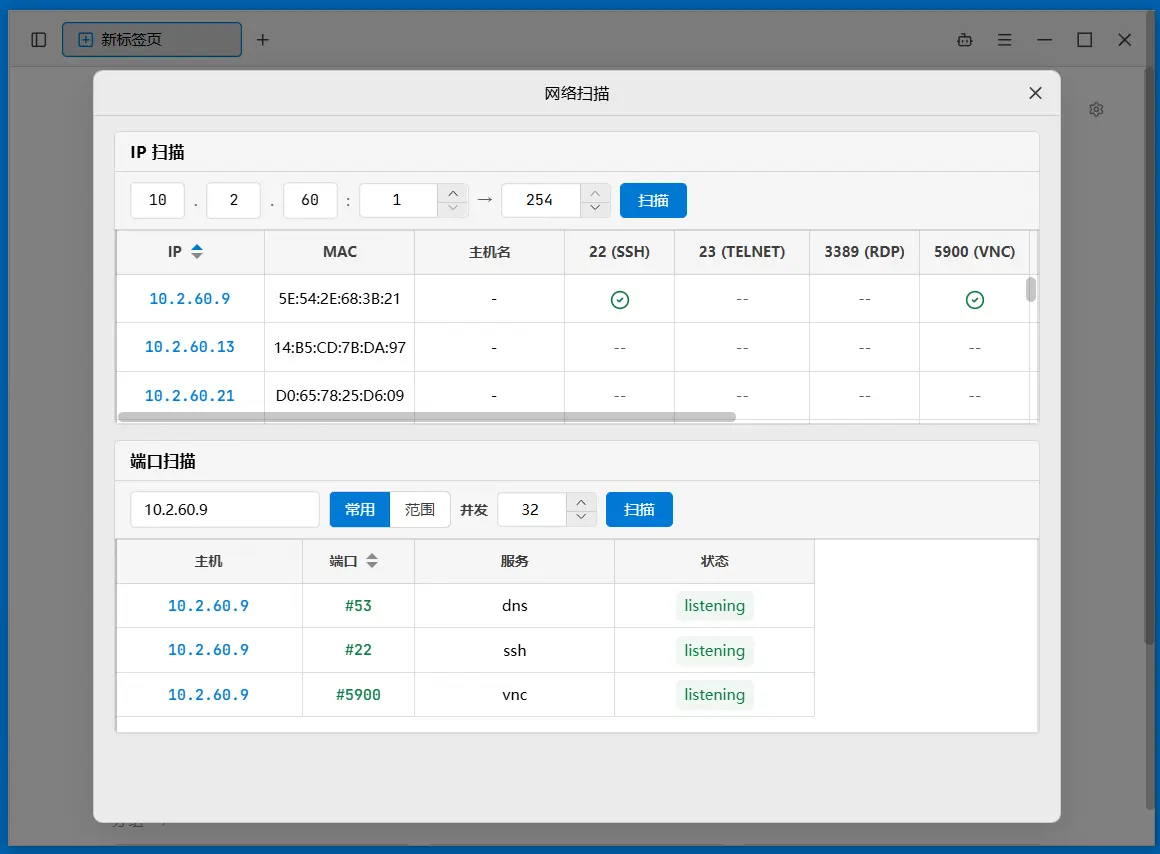Select the 新标签页 tab
1160x854 pixels.
click(x=152, y=39)
